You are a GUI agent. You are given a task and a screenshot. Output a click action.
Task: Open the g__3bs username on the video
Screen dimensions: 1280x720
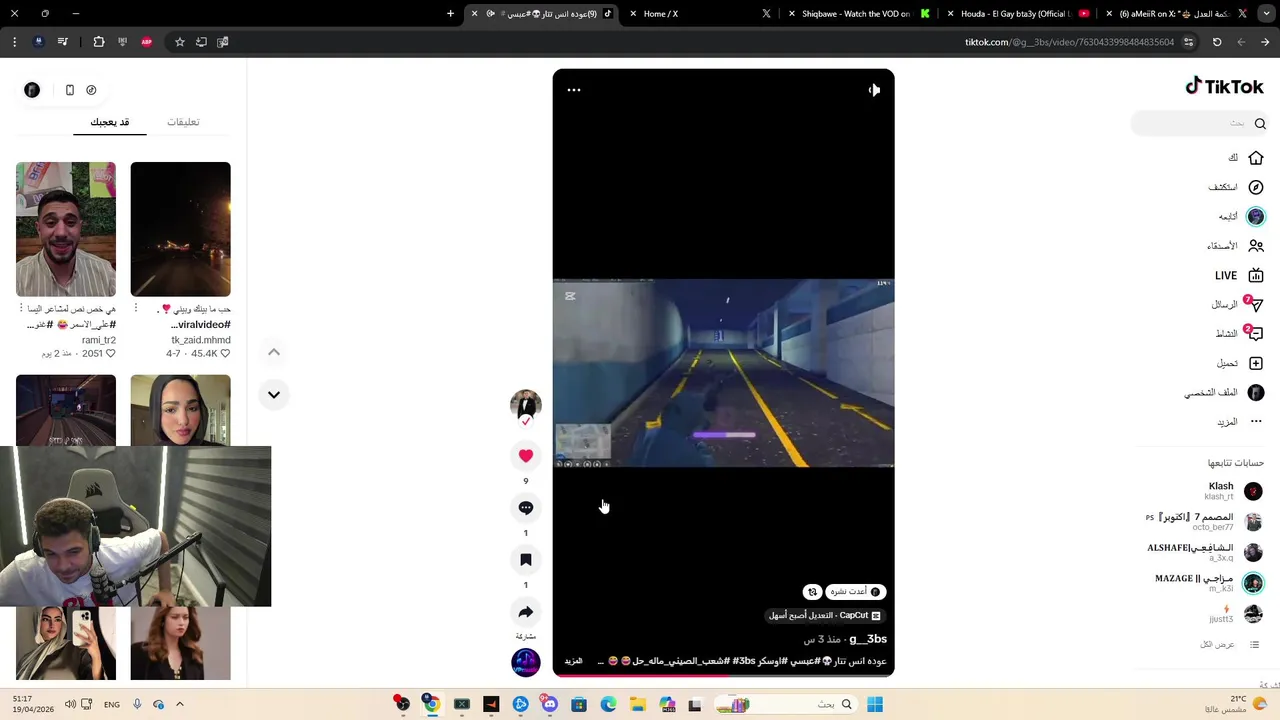click(x=868, y=639)
